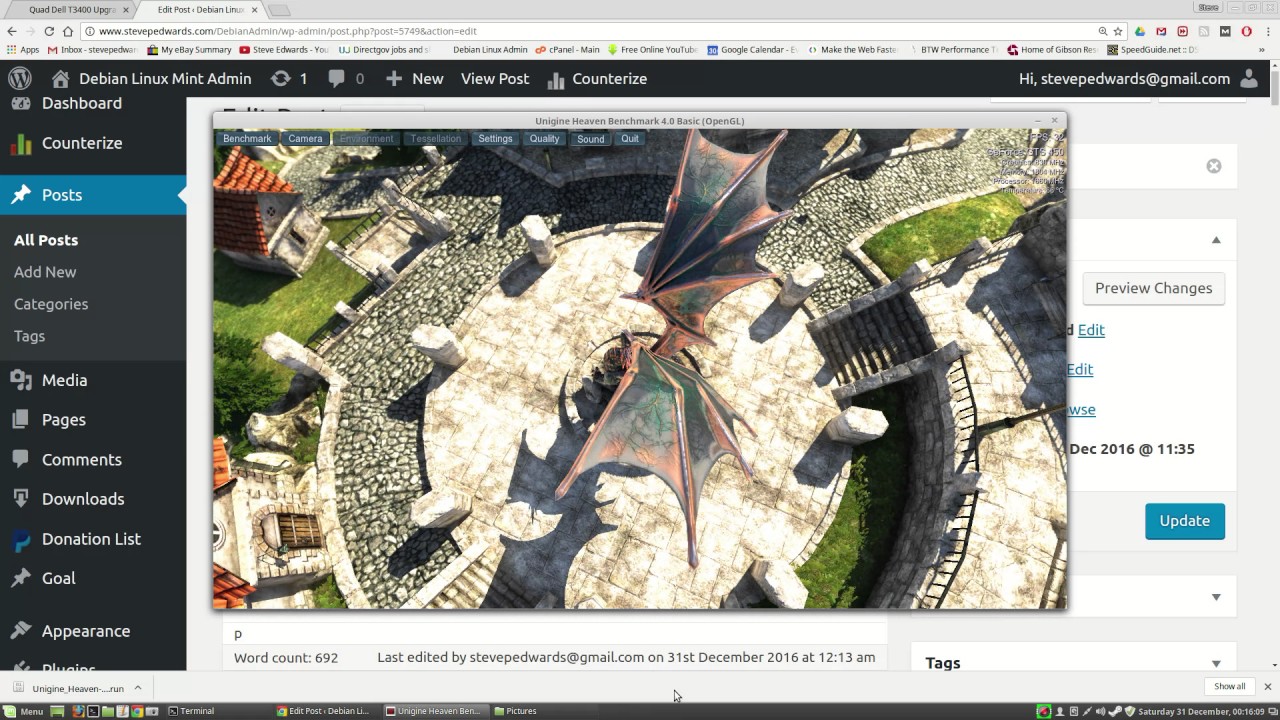Click Settings in Heaven benchmark toolbar
This screenshot has width=1280, height=720.
pyautogui.click(x=495, y=139)
